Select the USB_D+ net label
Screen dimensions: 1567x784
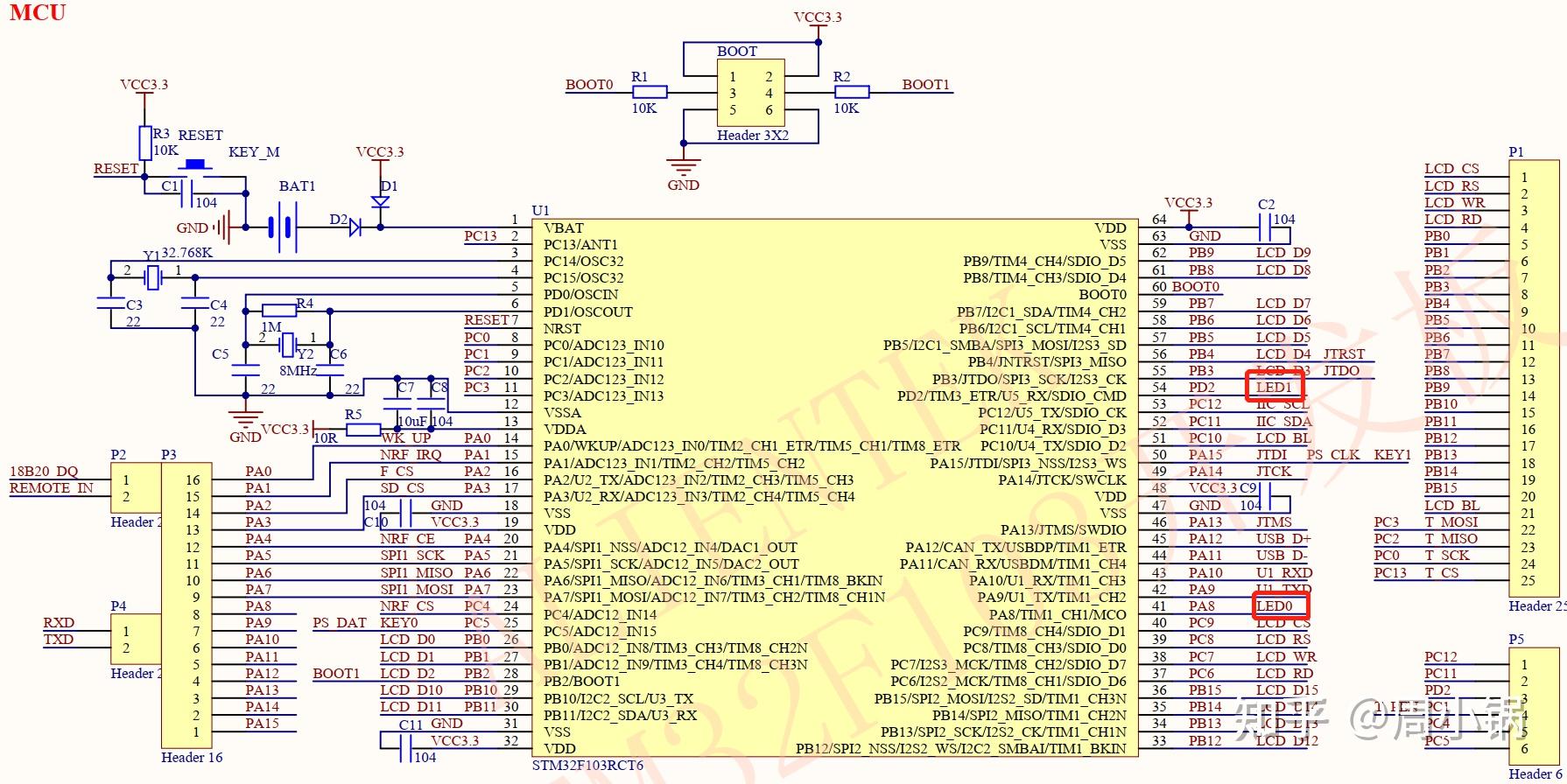1283,539
